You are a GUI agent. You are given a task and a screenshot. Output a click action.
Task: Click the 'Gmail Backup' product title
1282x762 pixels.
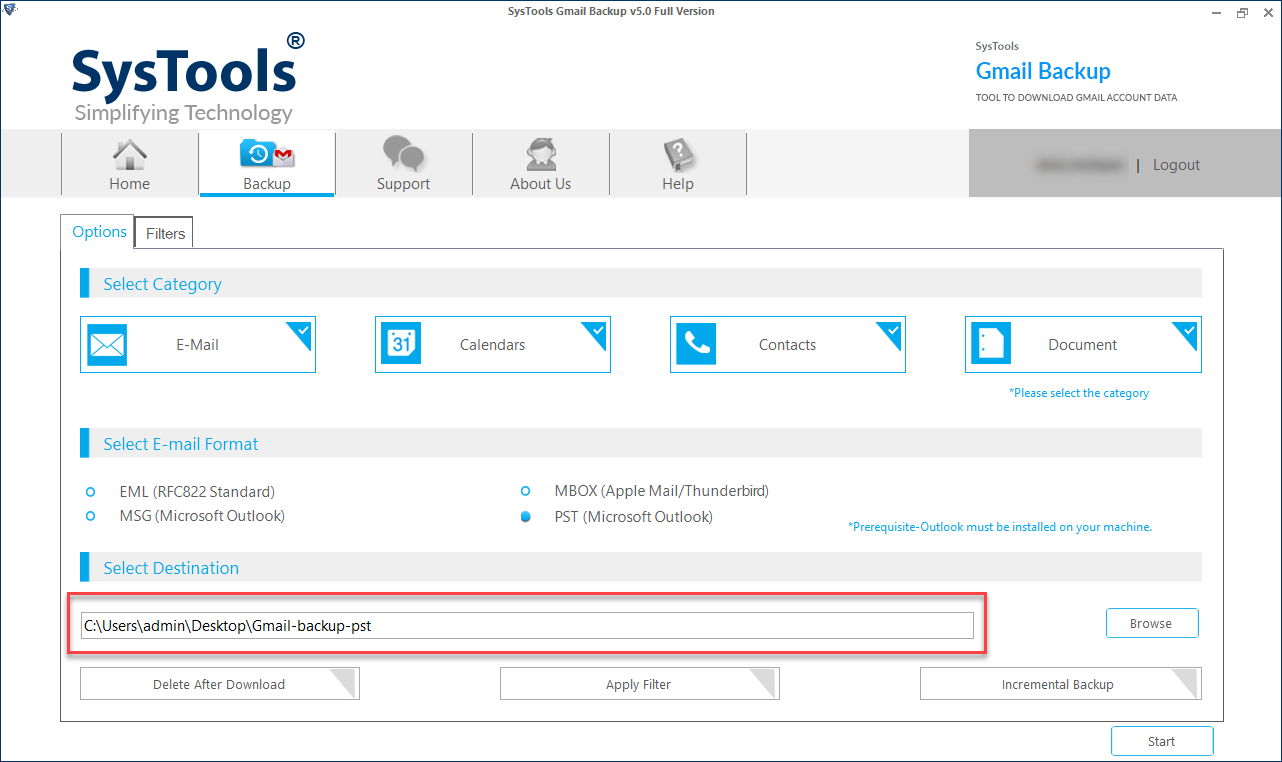pos(1043,71)
